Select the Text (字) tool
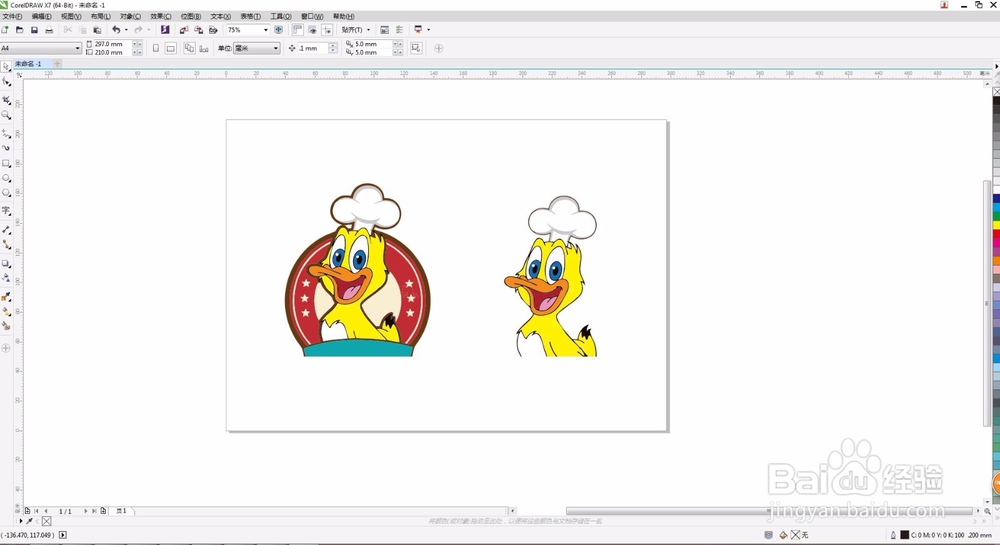1000x545 pixels. click(x=6, y=210)
